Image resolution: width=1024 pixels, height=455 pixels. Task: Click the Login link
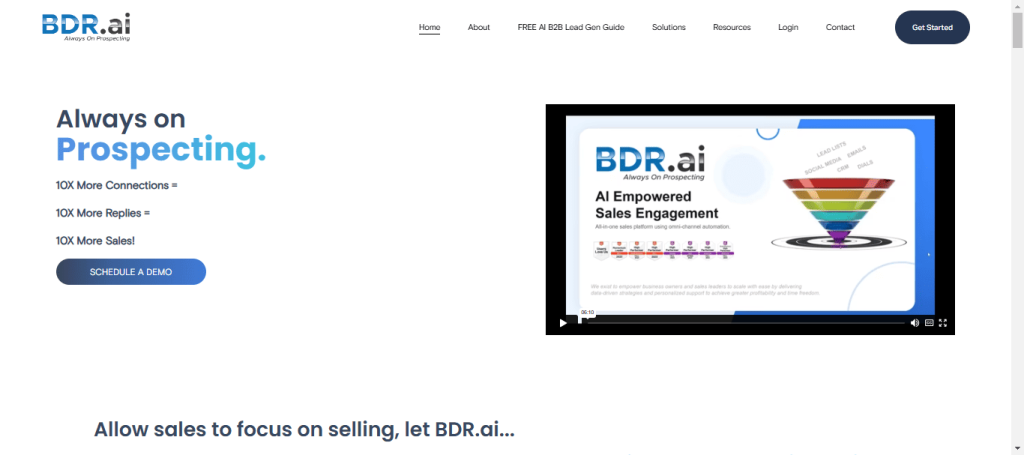(788, 27)
